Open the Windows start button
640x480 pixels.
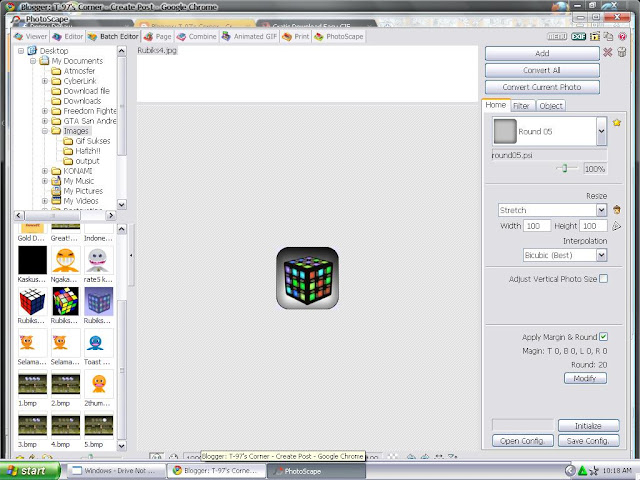pos(29,471)
